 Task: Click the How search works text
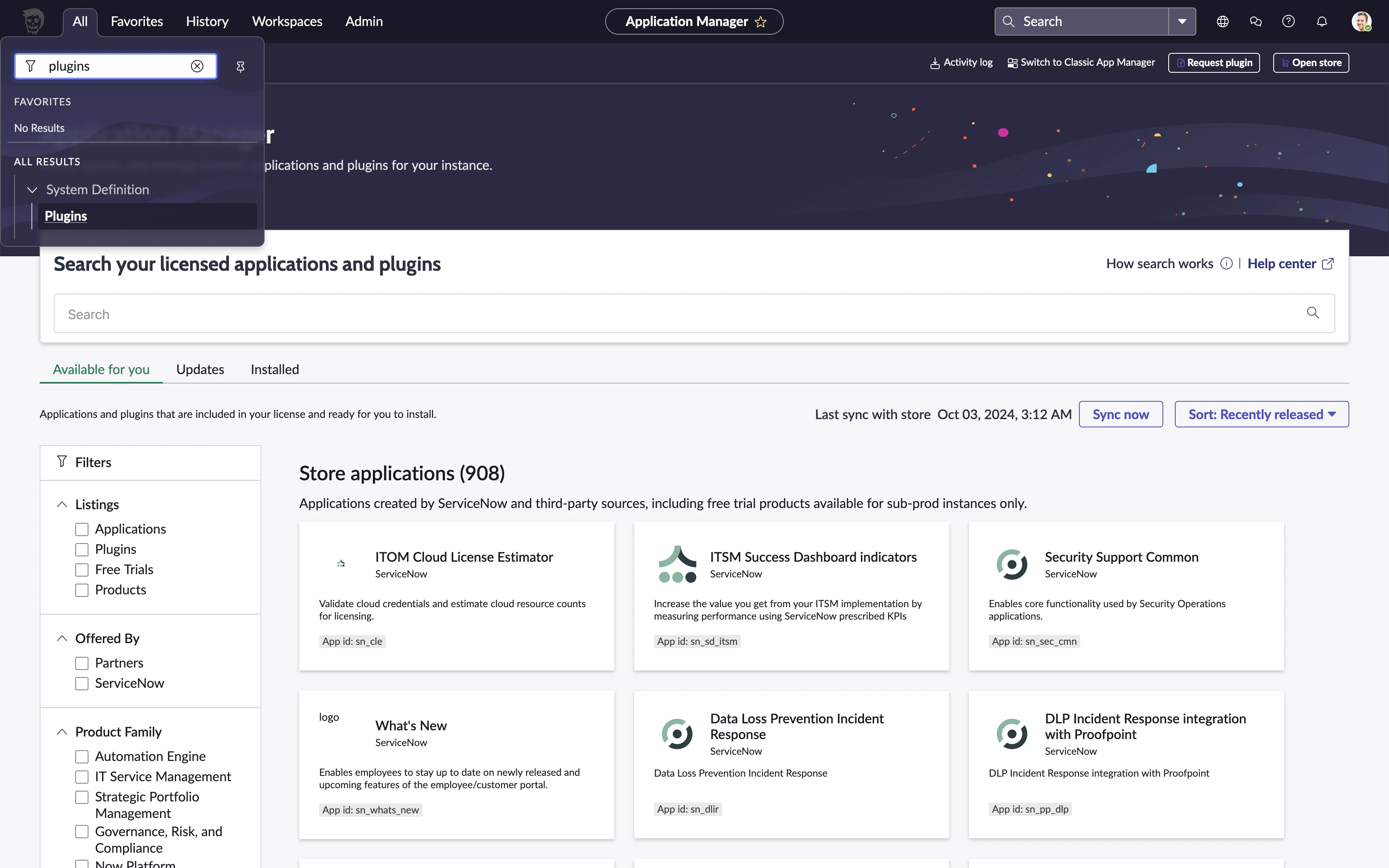(x=1160, y=264)
